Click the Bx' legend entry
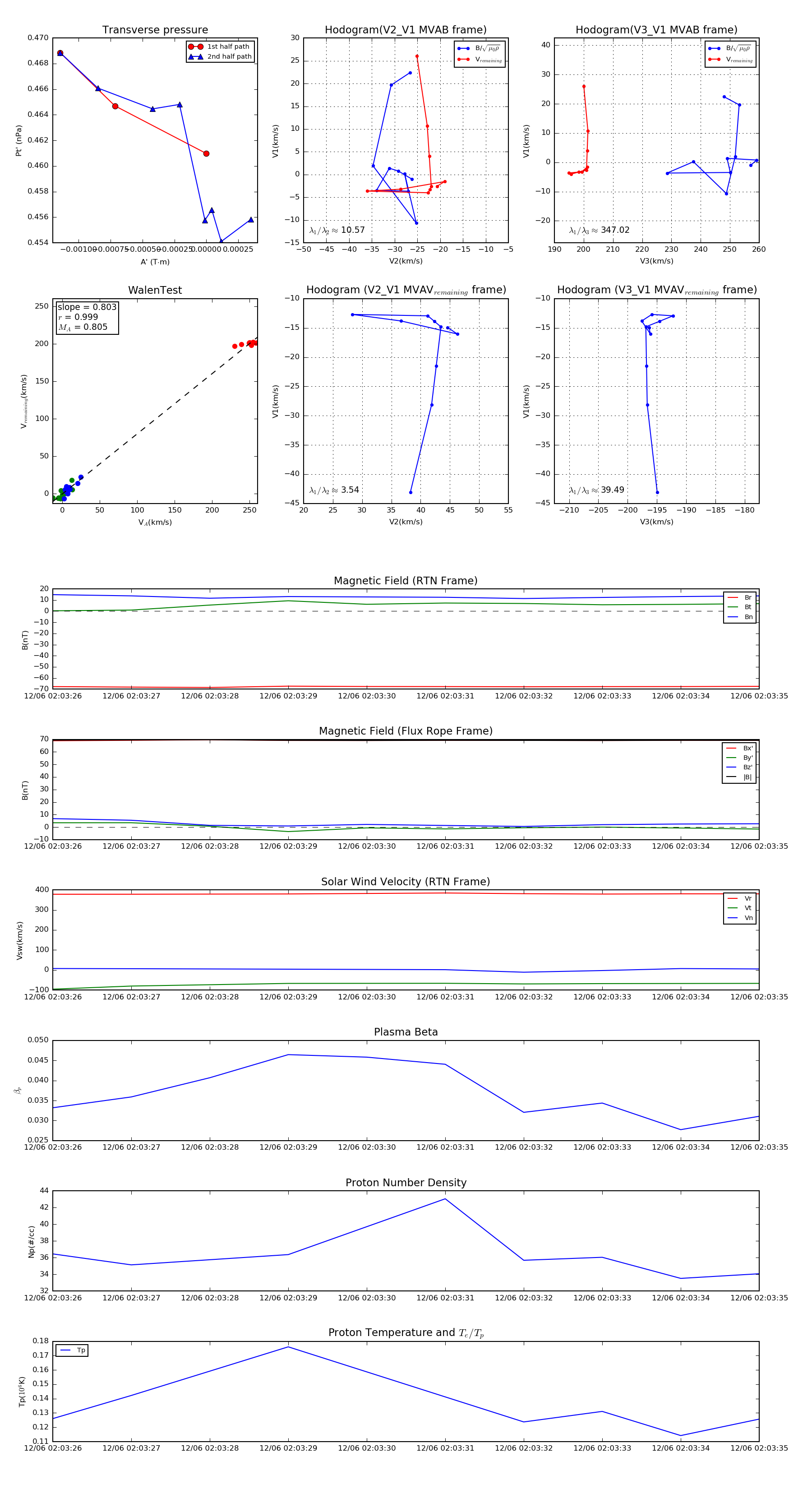 tap(739, 748)
